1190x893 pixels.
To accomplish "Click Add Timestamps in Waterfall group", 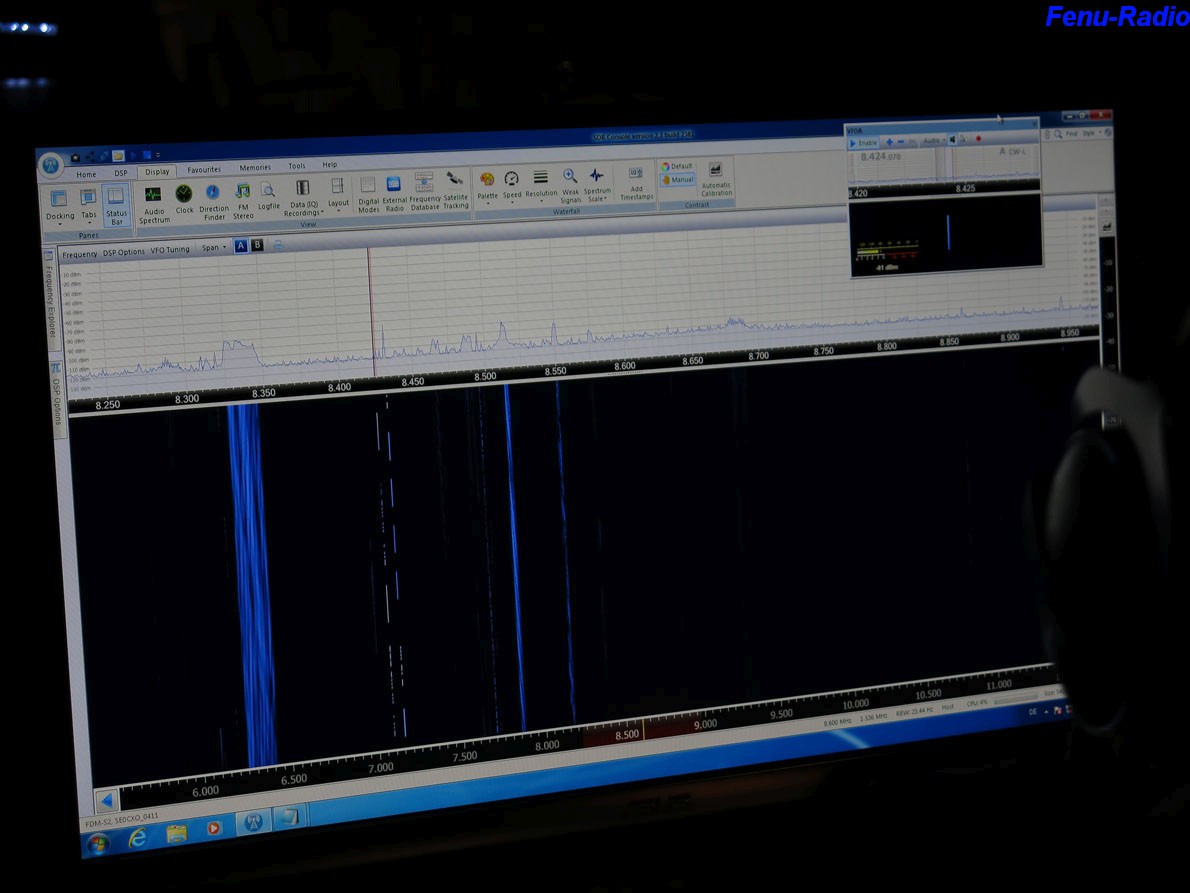I will [636, 184].
